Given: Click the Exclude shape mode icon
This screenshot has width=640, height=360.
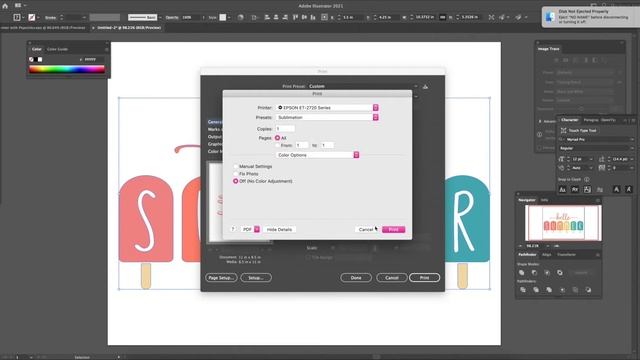Looking at the screenshot, I should pos(560,273).
